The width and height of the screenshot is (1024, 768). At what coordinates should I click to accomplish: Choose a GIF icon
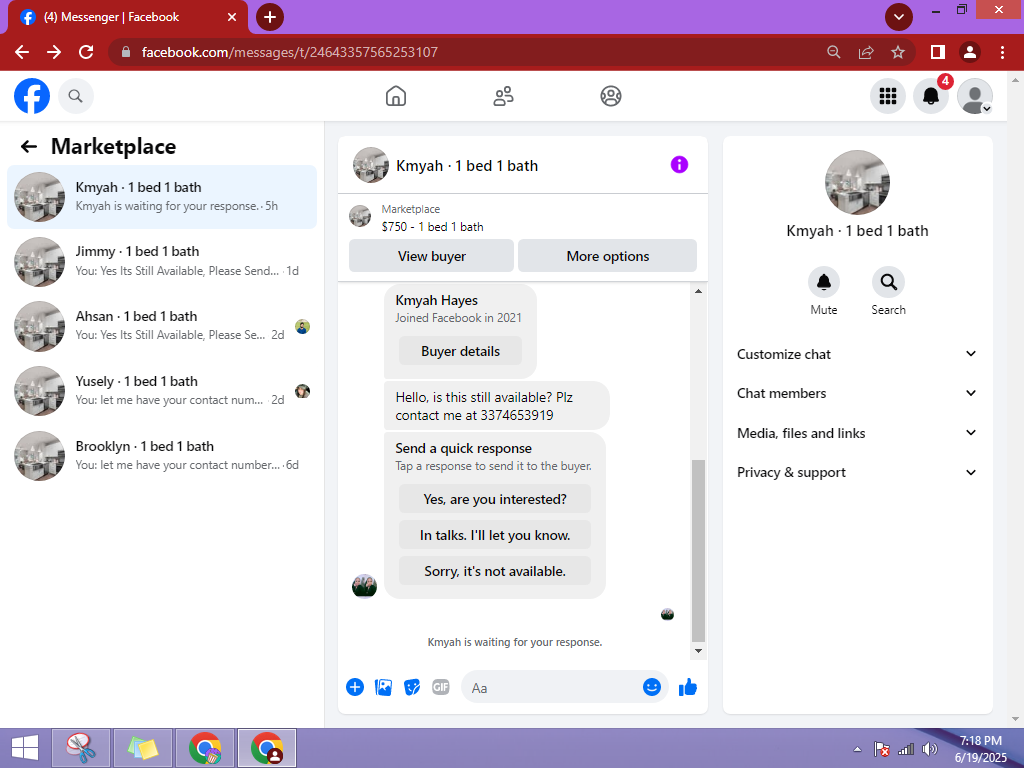(x=441, y=687)
